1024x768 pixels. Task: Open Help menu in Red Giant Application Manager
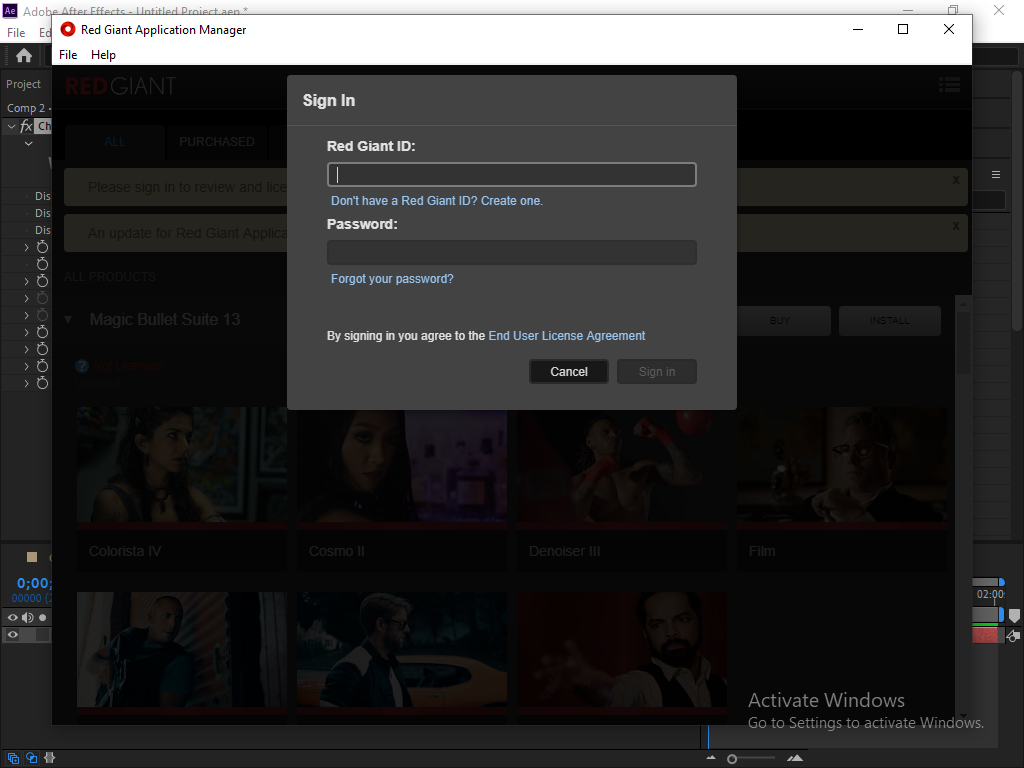103,55
